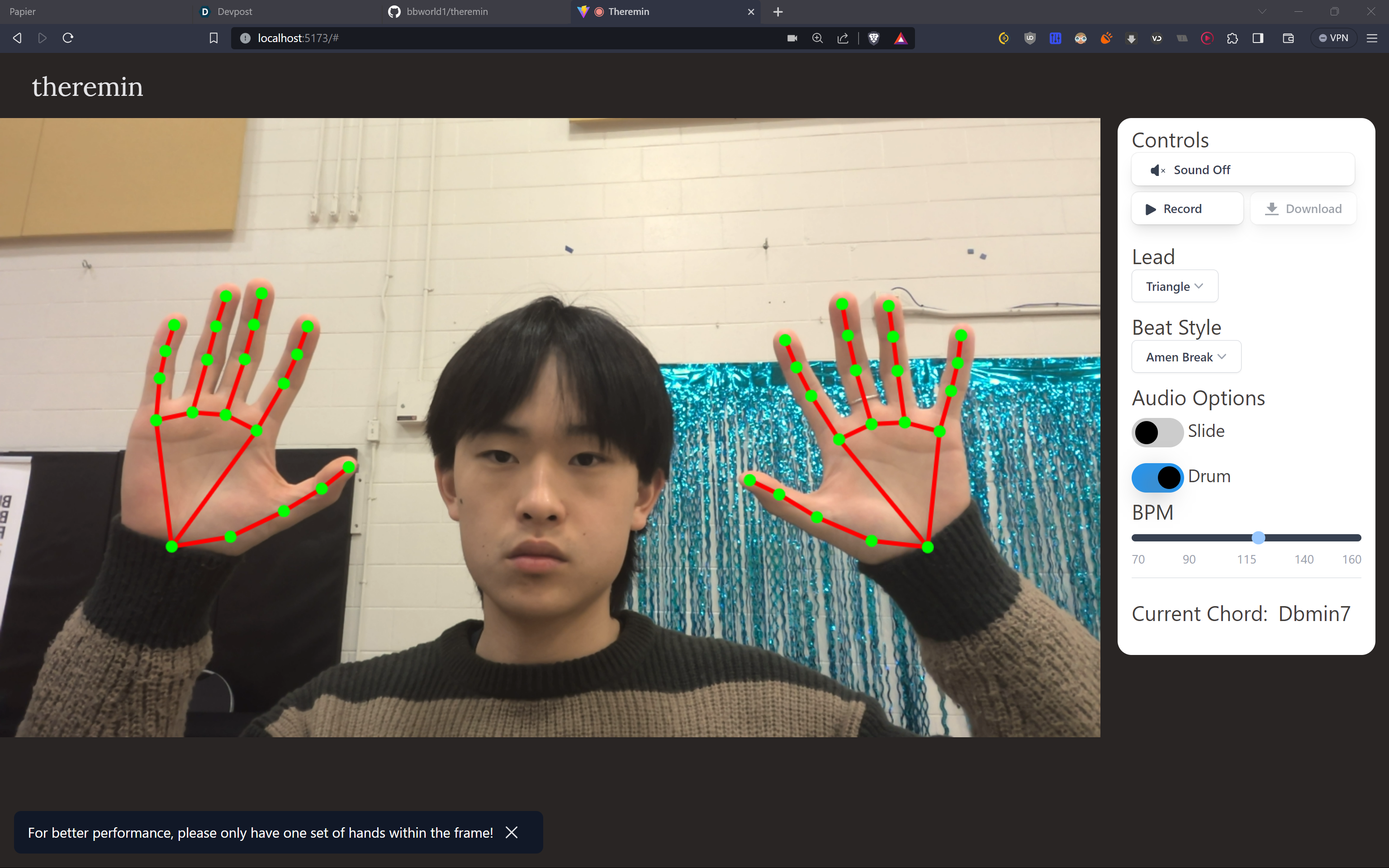
Task: Open the extensions puzzle icon
Action: (1232, 38)
